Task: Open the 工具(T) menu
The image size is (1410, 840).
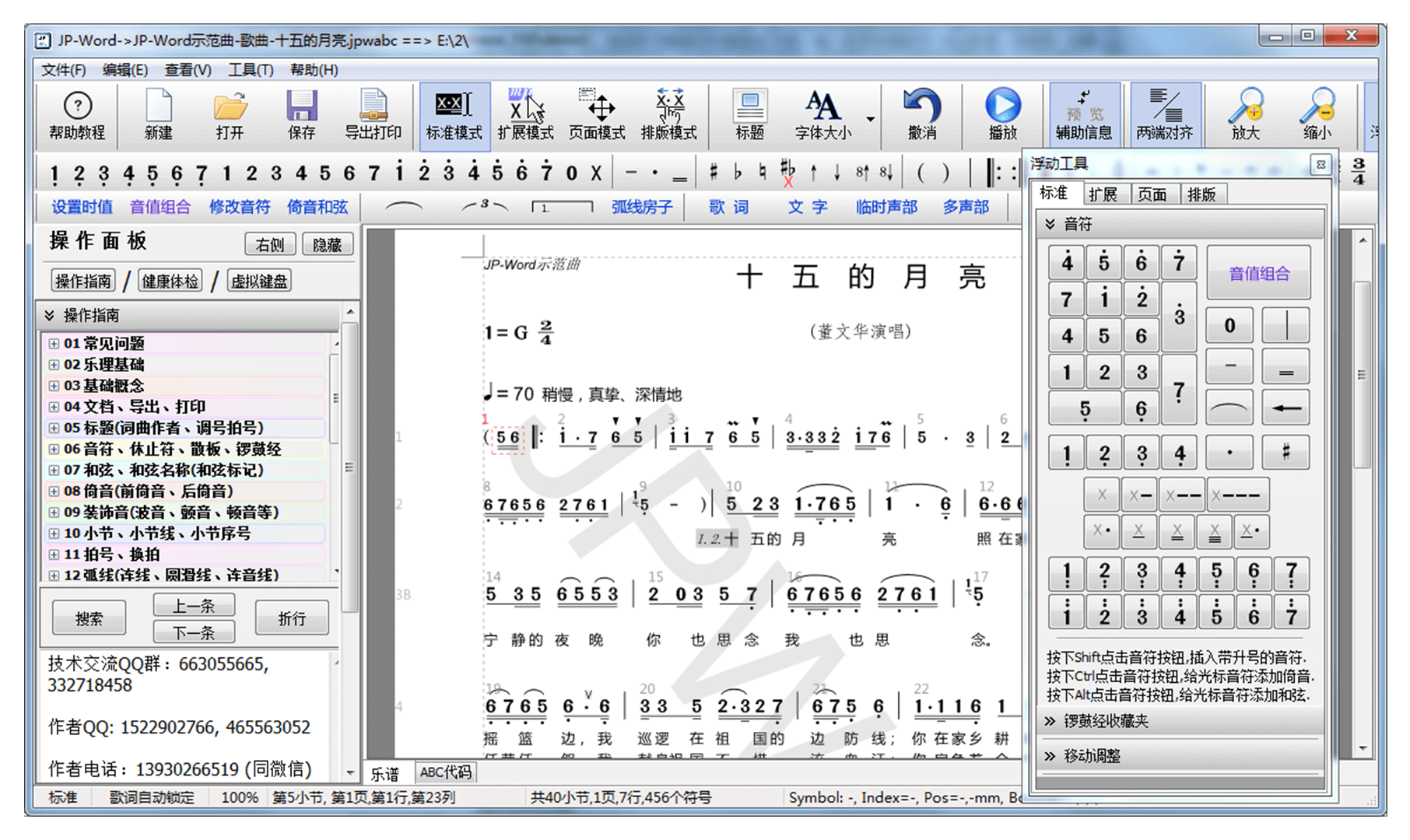Action: [250, 70]
